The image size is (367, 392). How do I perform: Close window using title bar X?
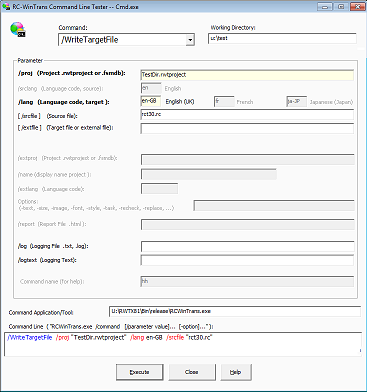358,7
